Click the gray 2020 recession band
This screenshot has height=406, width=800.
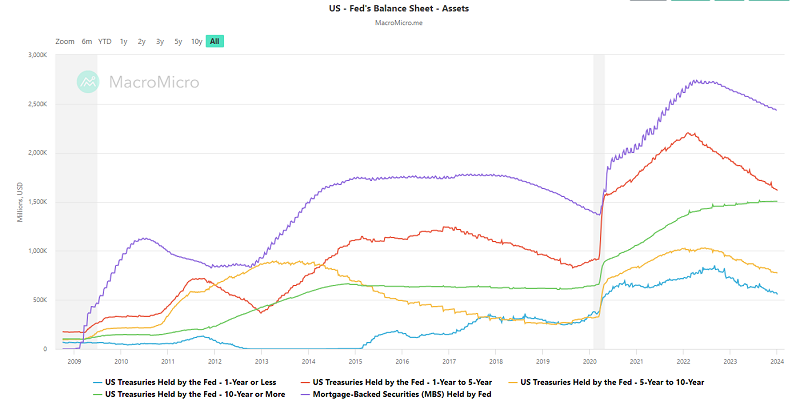point(599,200)
